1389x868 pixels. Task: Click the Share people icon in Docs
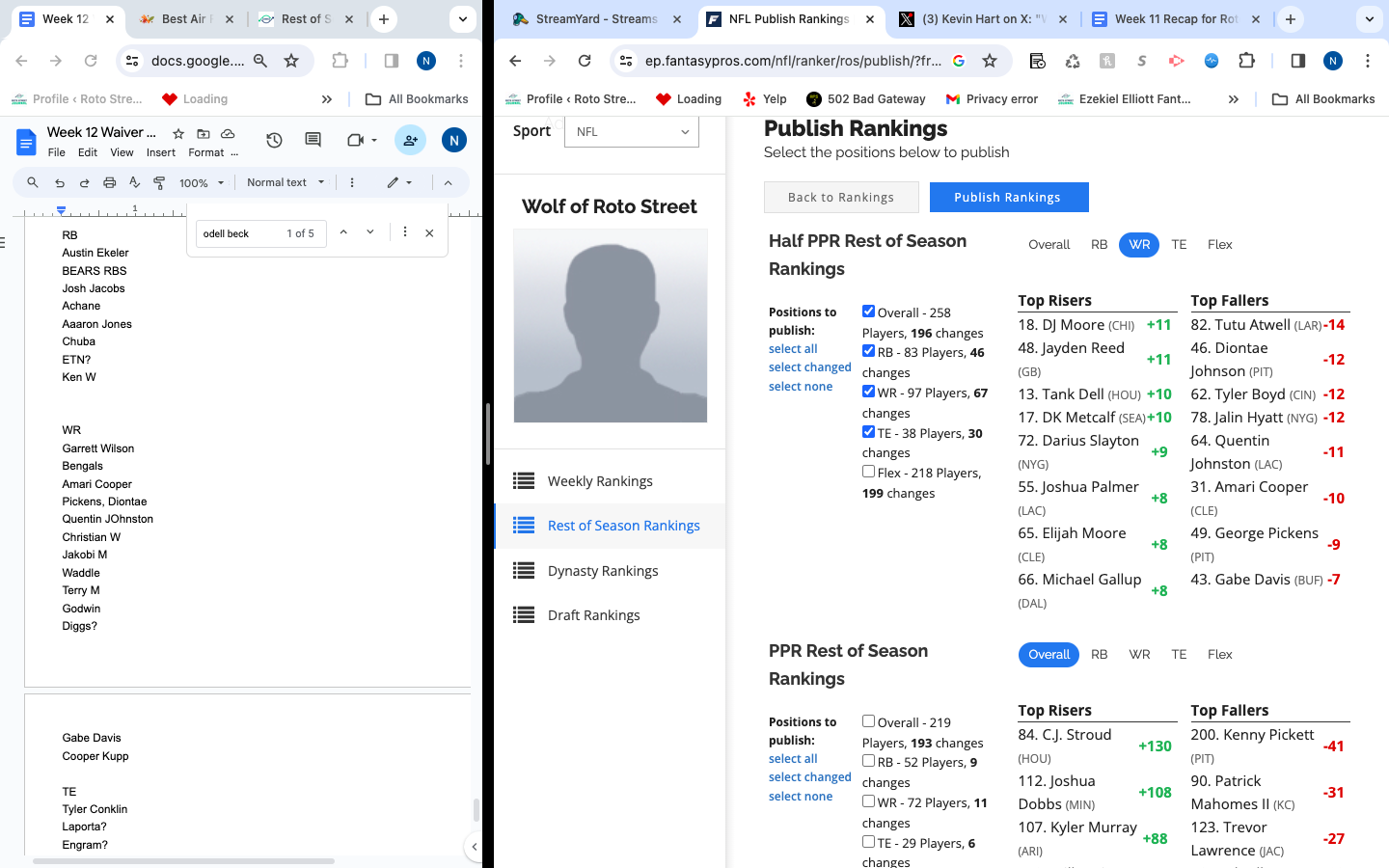[410, 140]
